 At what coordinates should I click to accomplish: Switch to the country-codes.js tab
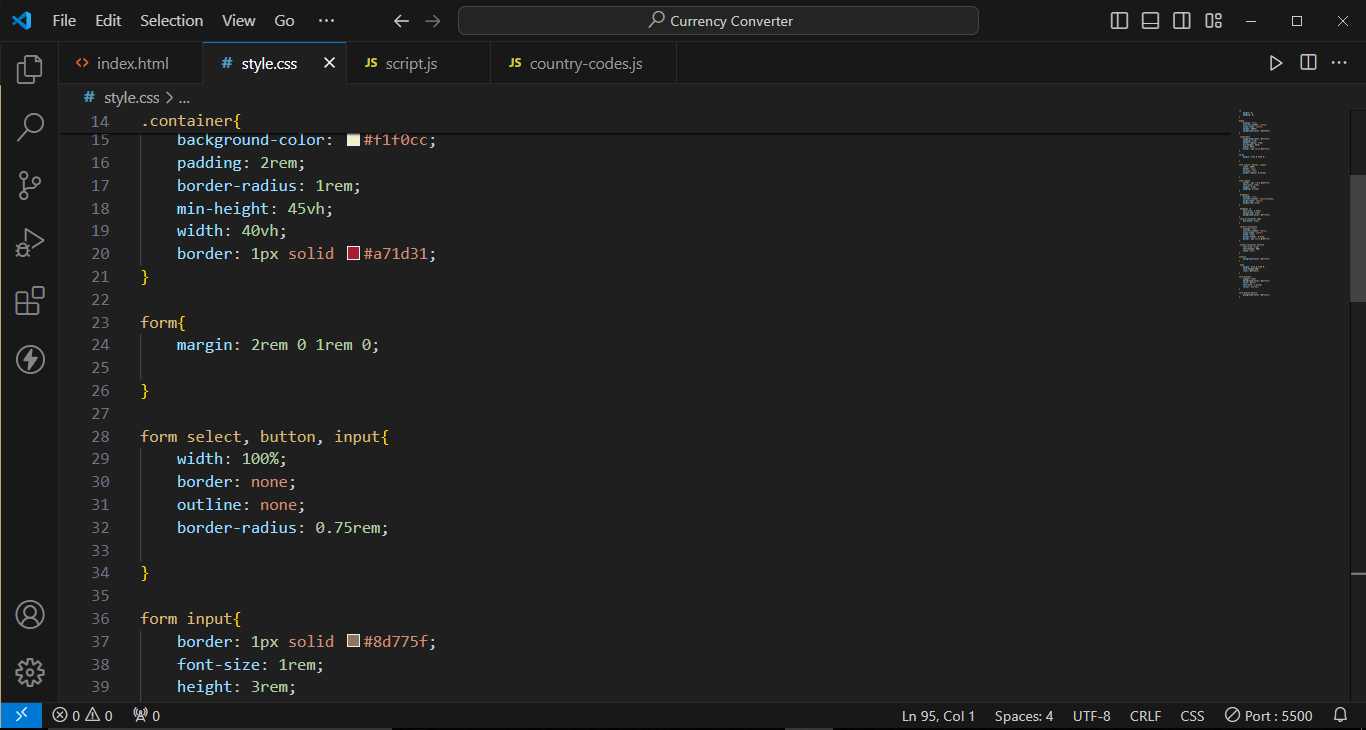[583, 63]
